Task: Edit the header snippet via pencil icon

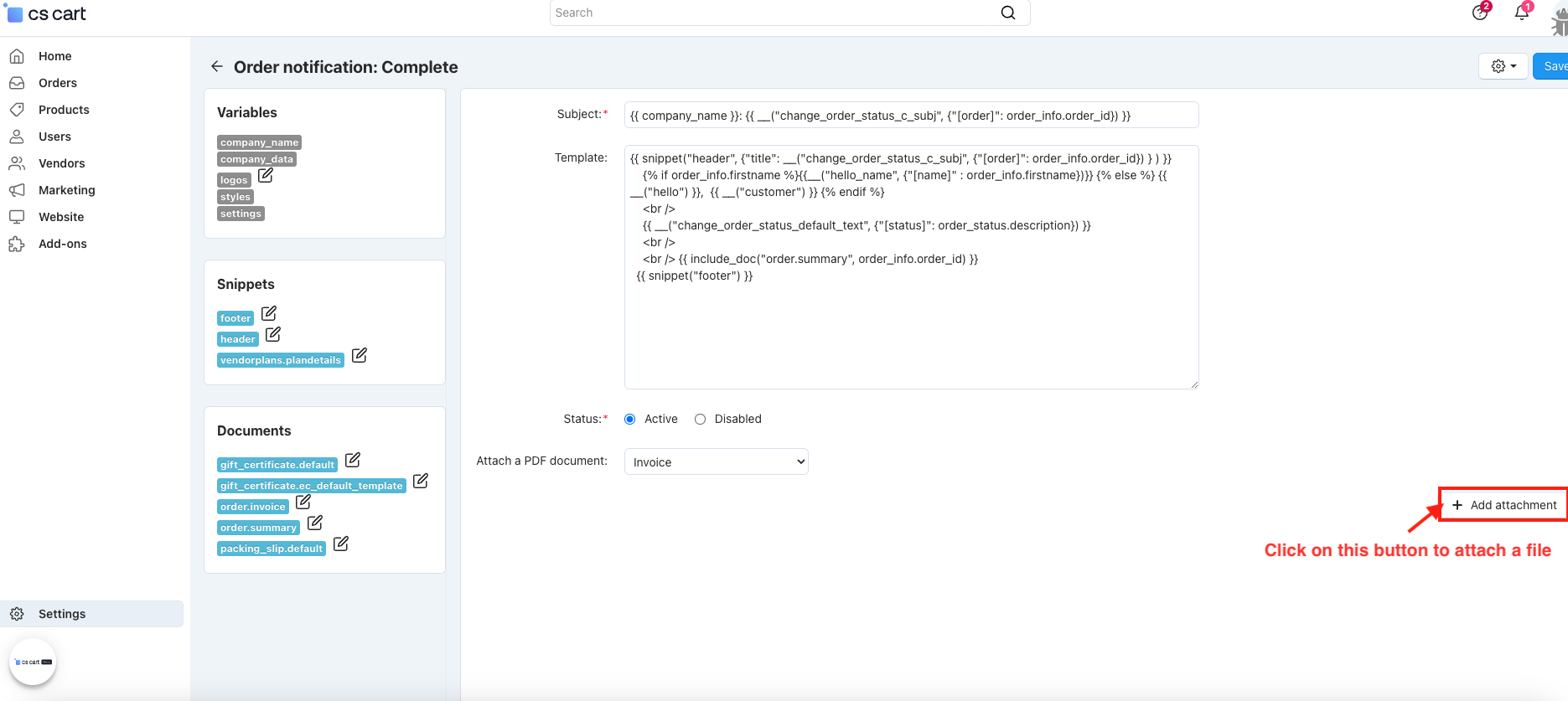Action: [x=273, y=334]
